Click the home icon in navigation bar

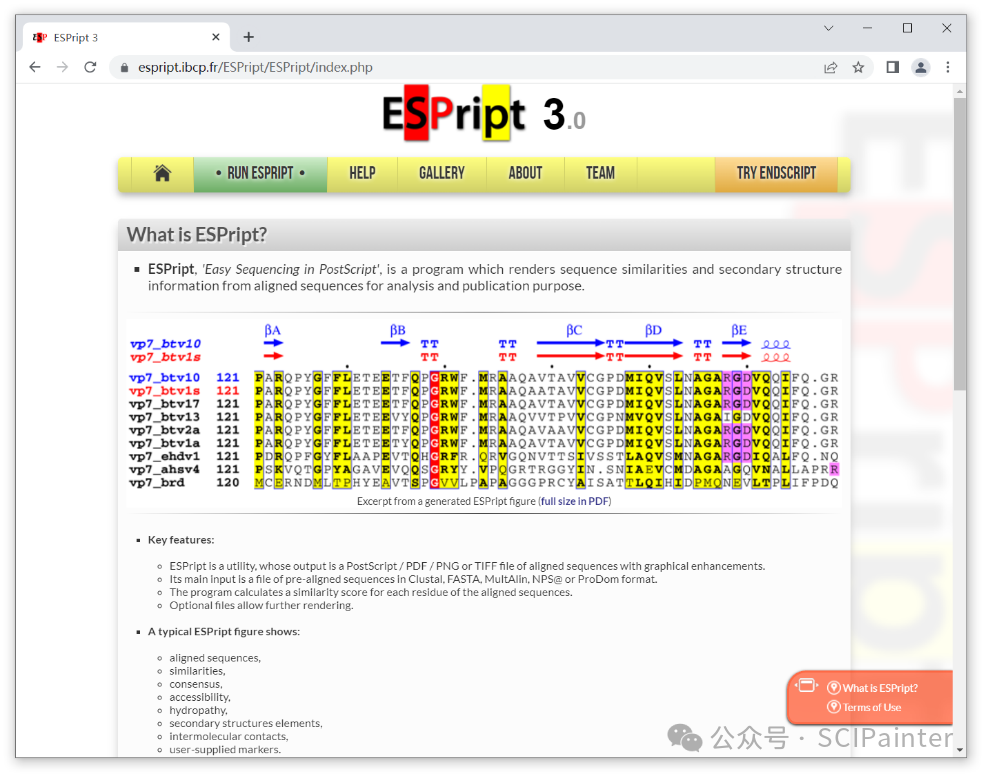tap(162, 173)
